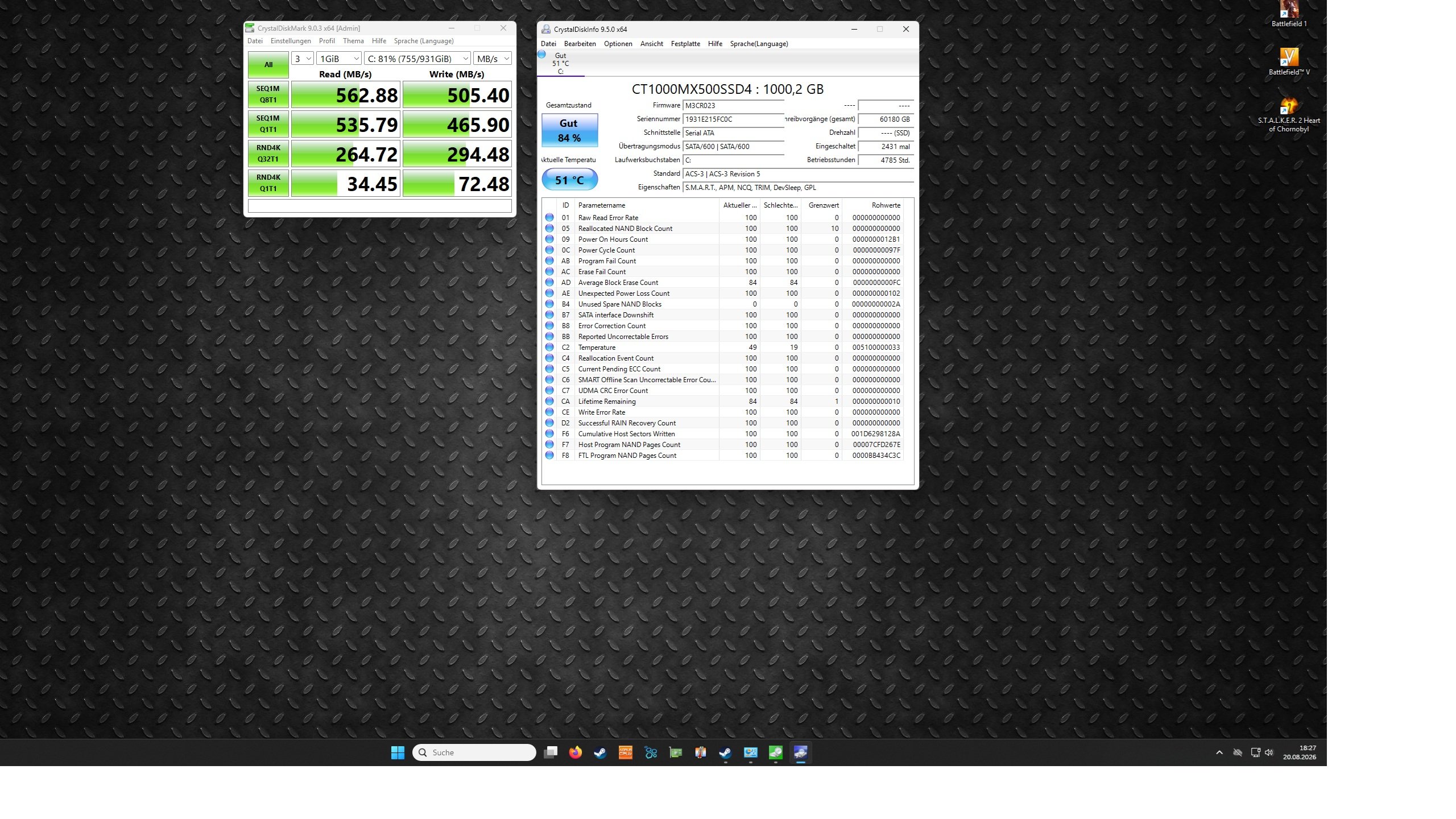Open the OneDrive tray icon
1456x819 pixels.
pos(1237,752)
